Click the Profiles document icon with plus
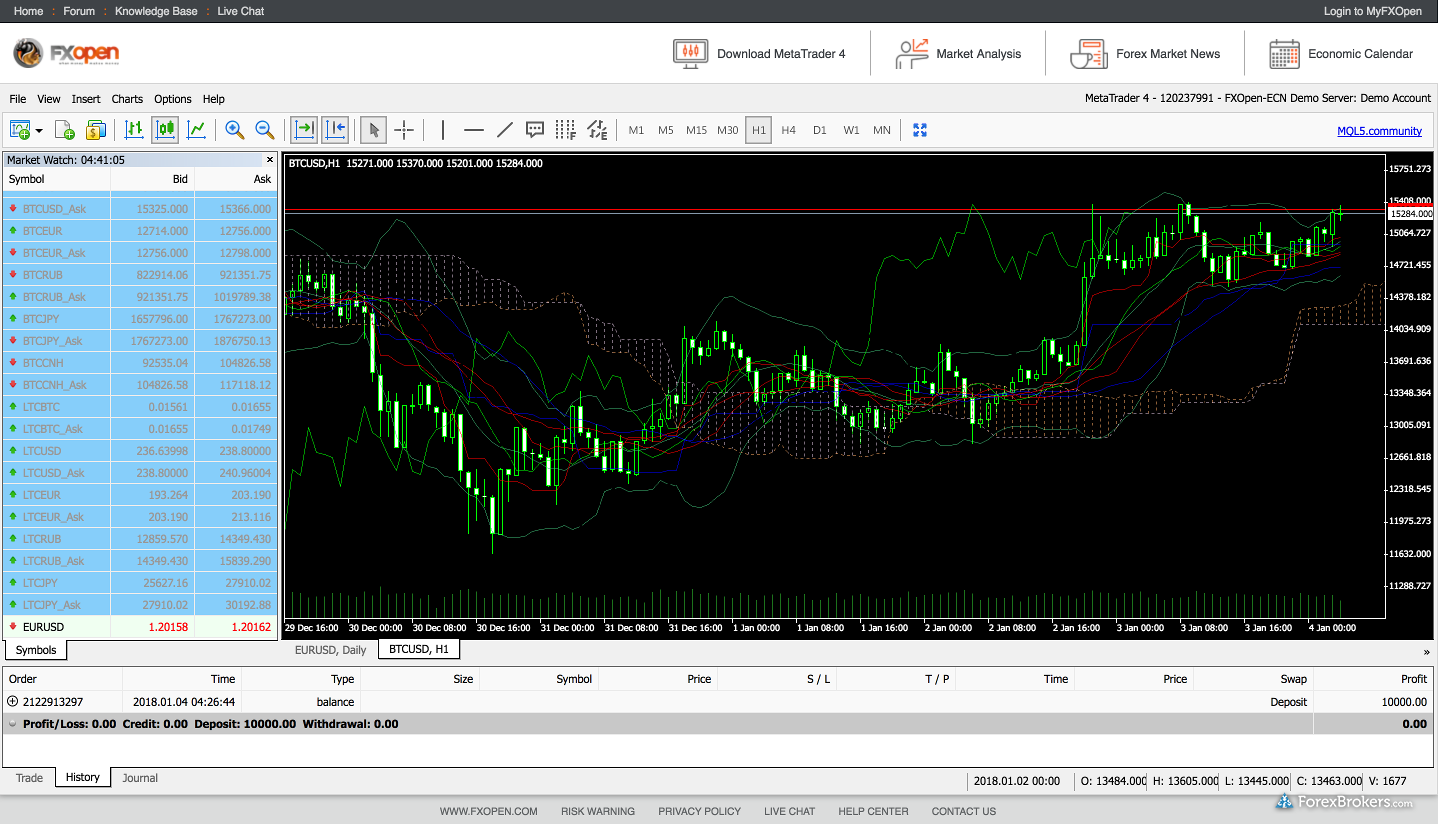 tap(65, 129)
